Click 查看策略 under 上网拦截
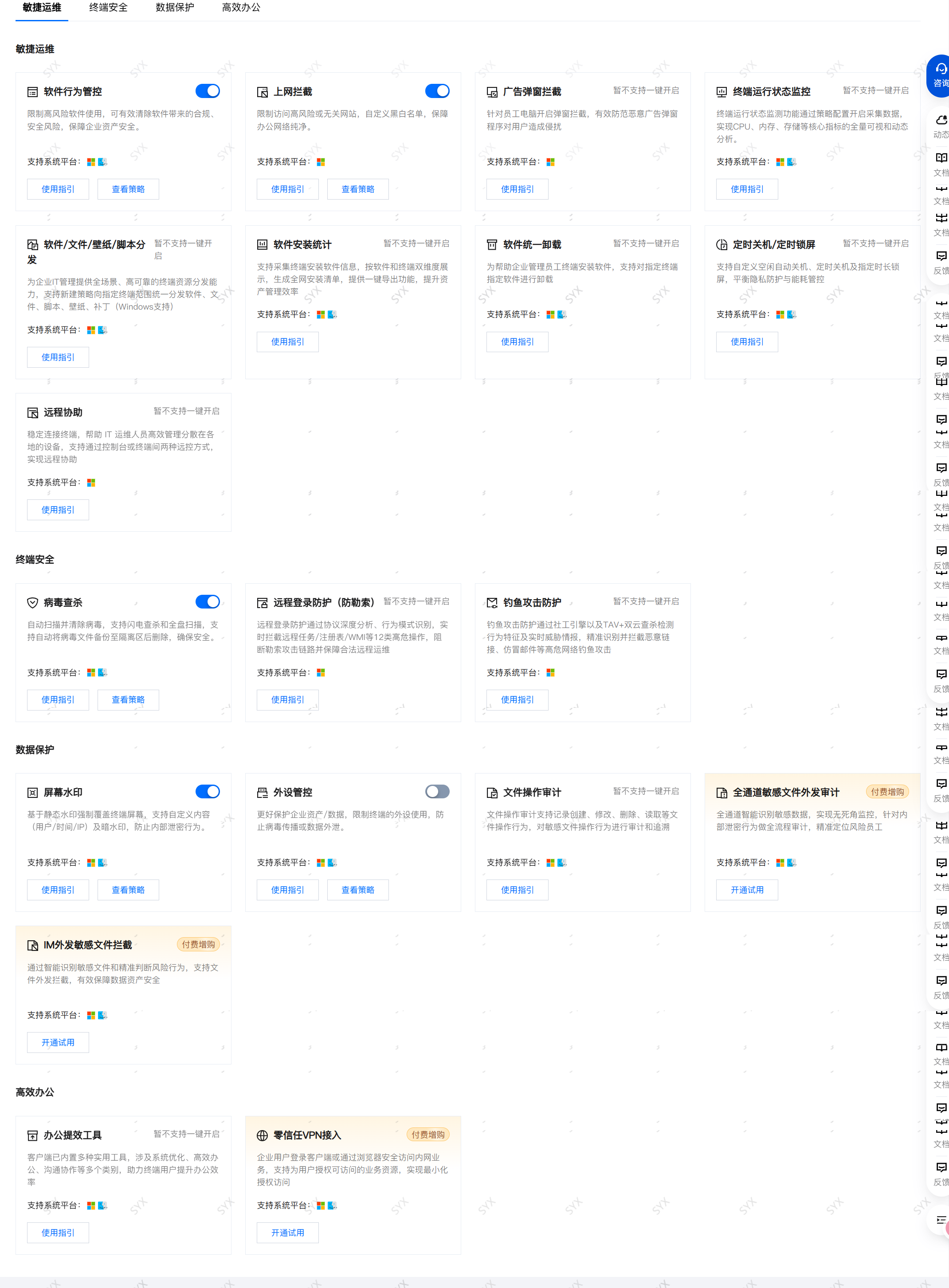Viewport: 949px width, 1288px height. click(x=358, y=189)
